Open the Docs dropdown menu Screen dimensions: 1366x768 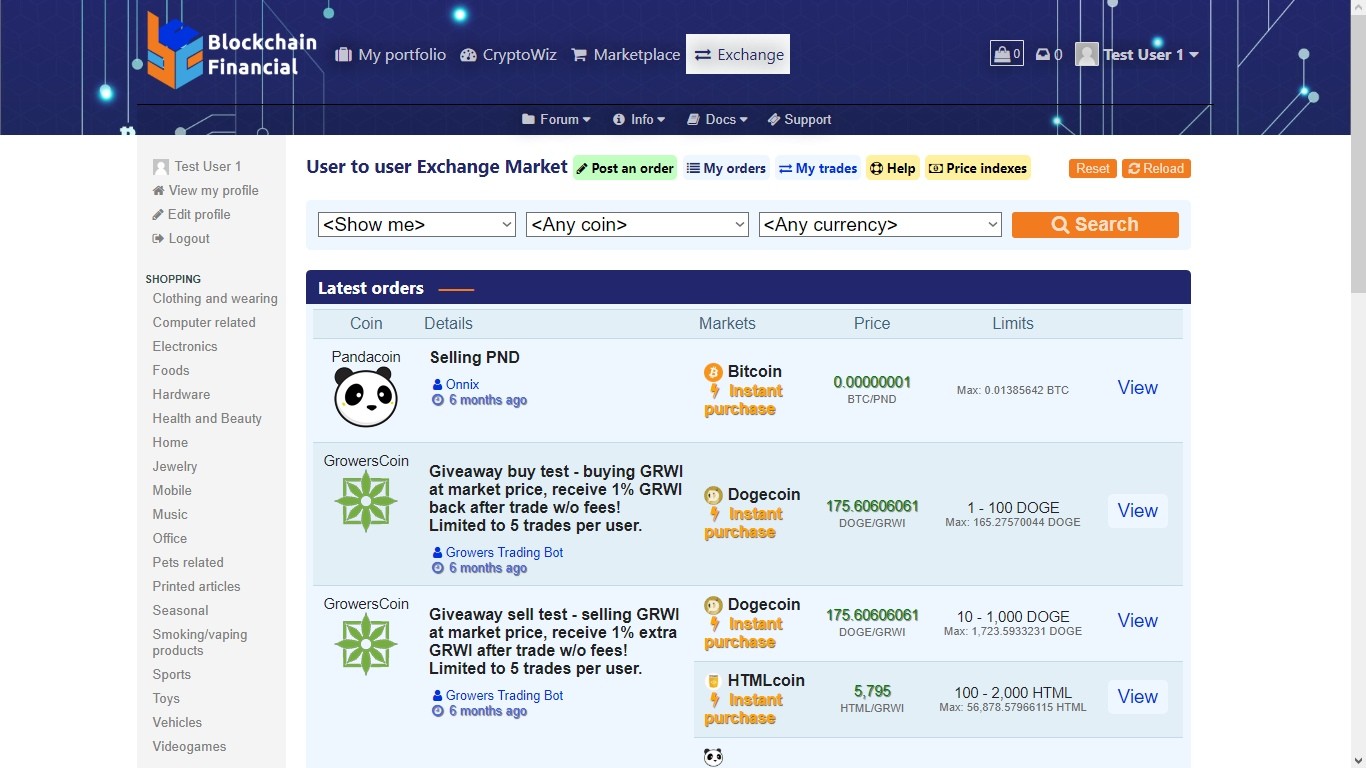(x=717, y=119)
